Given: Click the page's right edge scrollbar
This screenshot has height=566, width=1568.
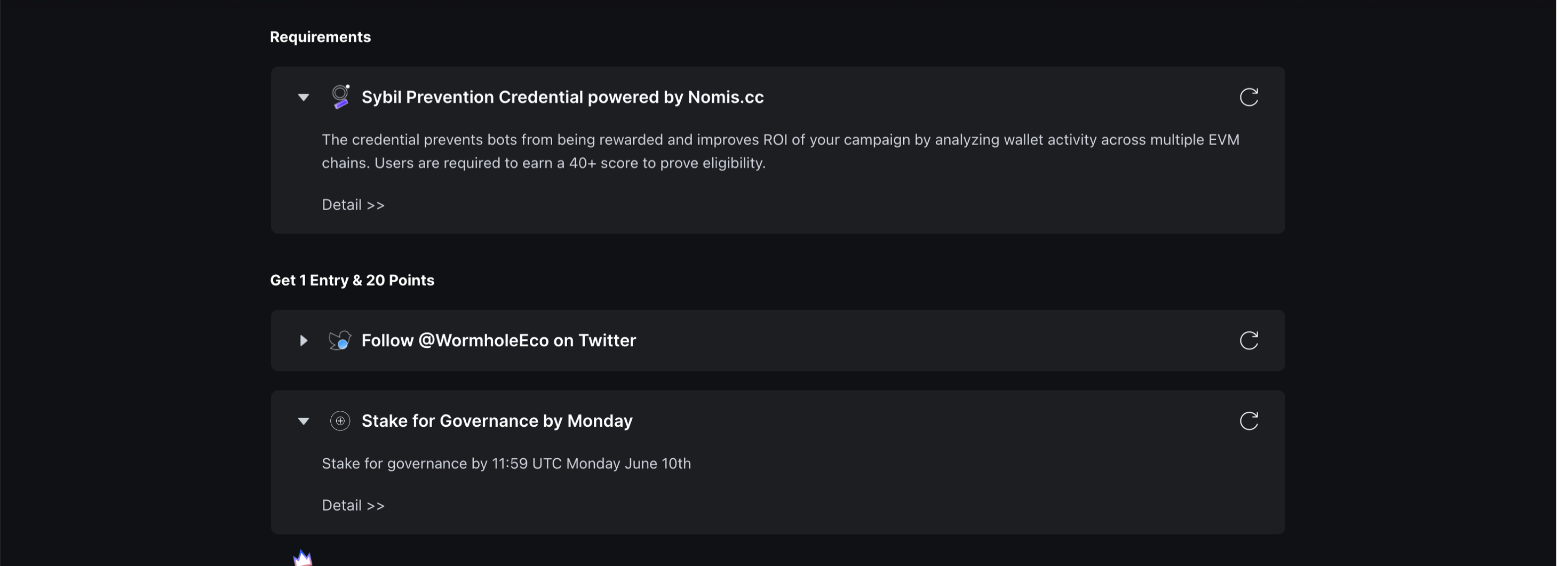Looking at the screenshot, I should tap(1561, 283).
